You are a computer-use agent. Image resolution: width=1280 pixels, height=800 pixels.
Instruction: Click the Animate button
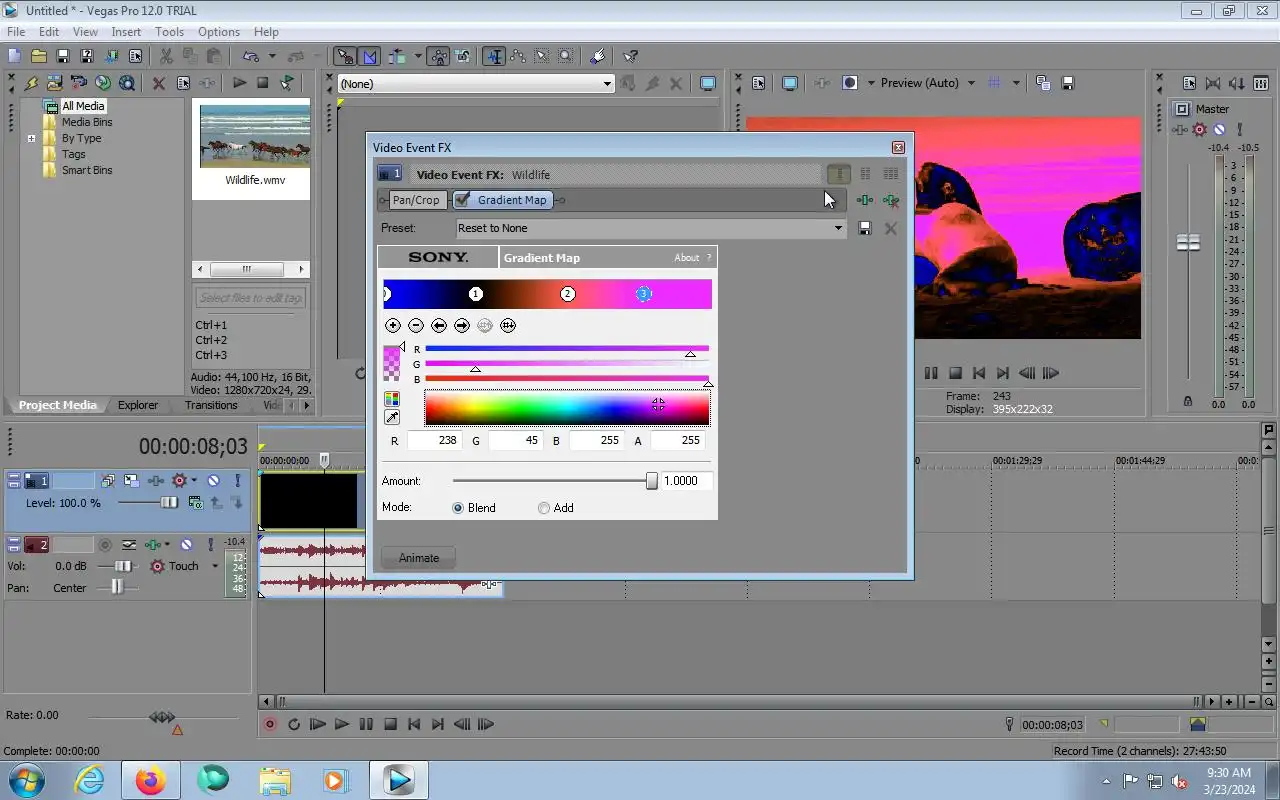coord(418,558)
